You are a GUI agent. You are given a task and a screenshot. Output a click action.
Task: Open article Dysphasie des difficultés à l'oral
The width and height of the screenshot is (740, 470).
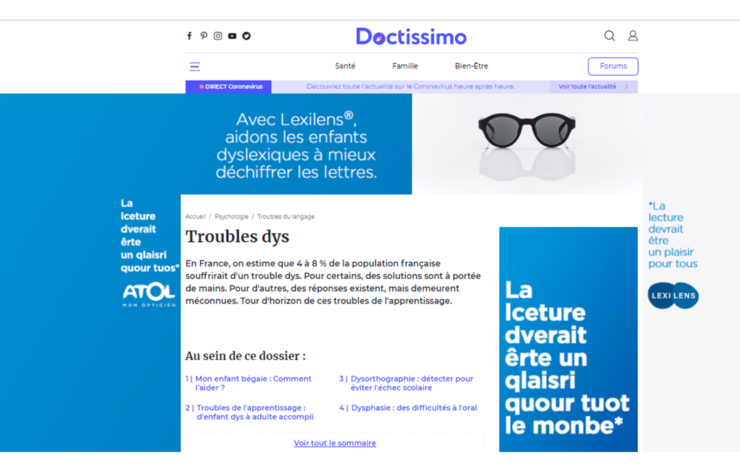tap(414, 408)
